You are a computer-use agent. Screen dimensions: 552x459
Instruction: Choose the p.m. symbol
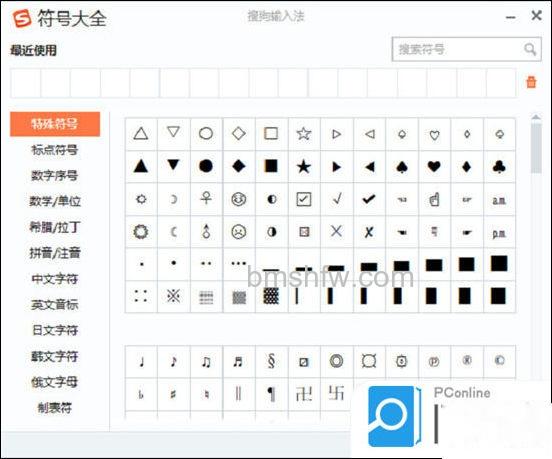tap(499, 233)
